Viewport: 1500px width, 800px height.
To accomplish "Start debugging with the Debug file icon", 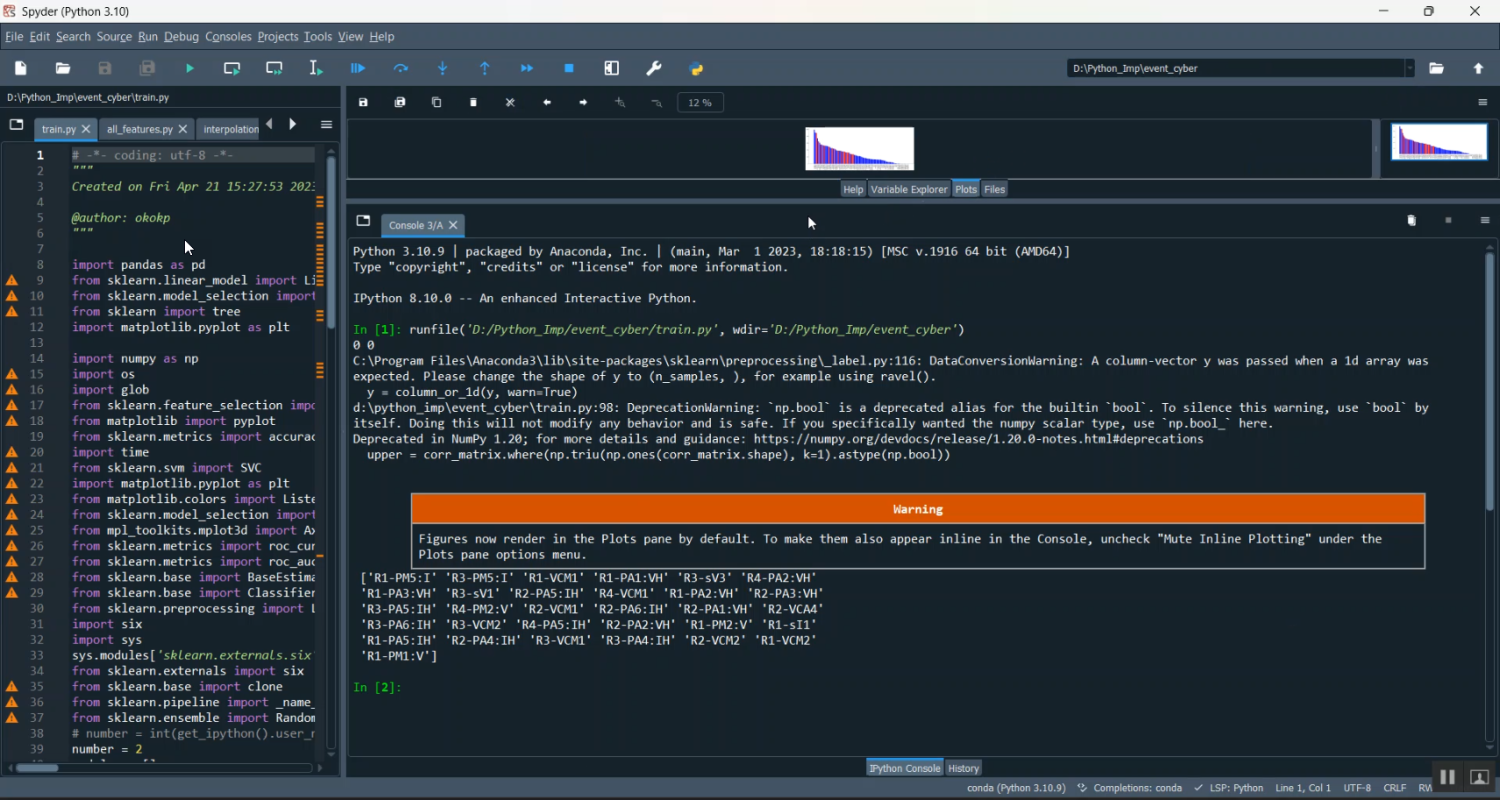I will tap(358, 68).
